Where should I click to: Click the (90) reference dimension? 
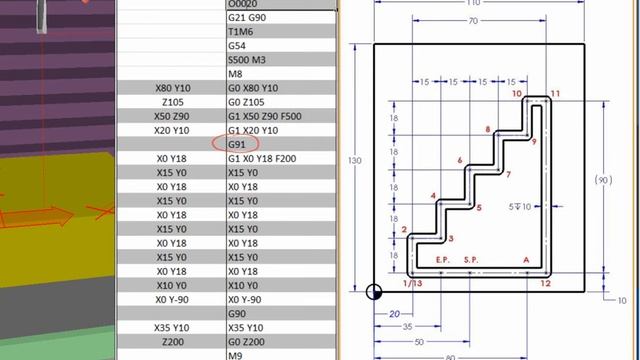click(604, 180)
